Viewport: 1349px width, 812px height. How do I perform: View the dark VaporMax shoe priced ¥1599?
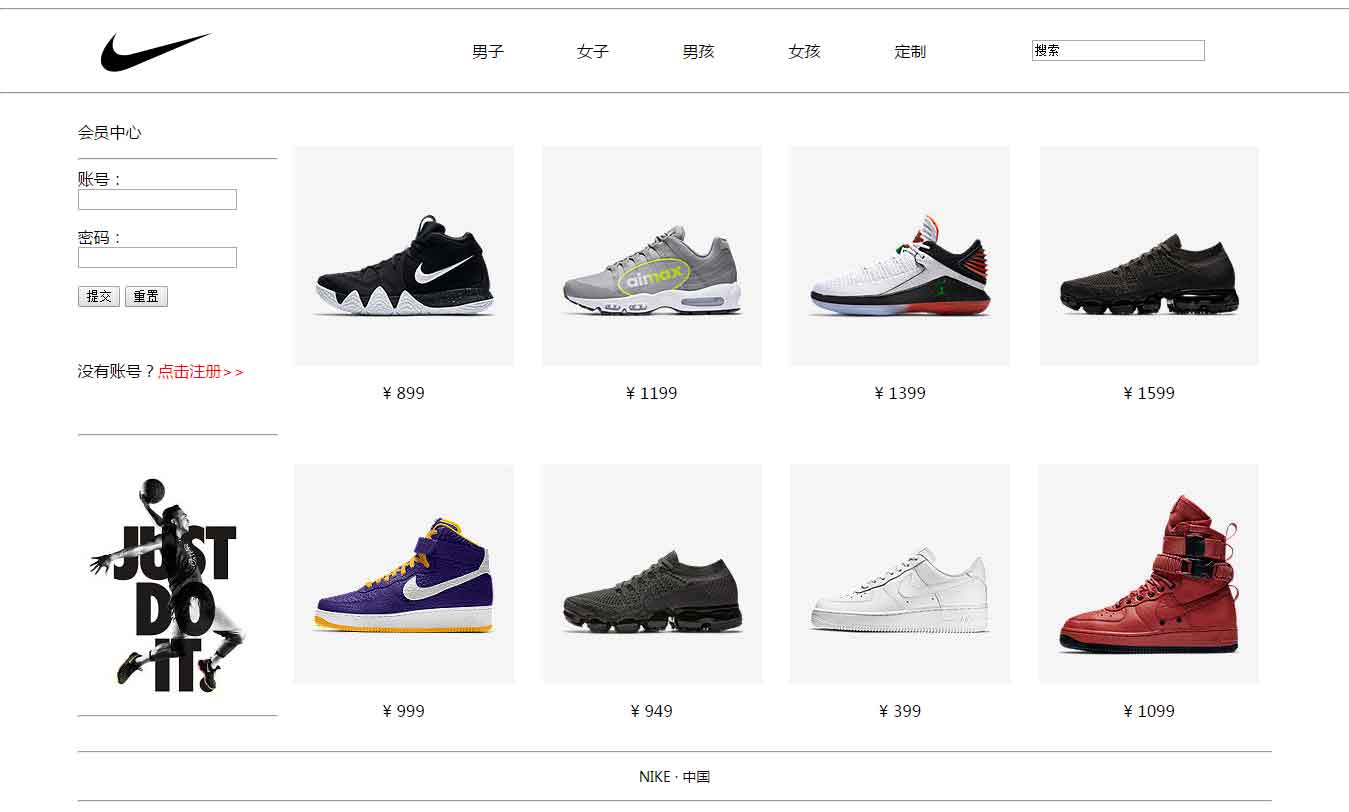[1149, 256]
